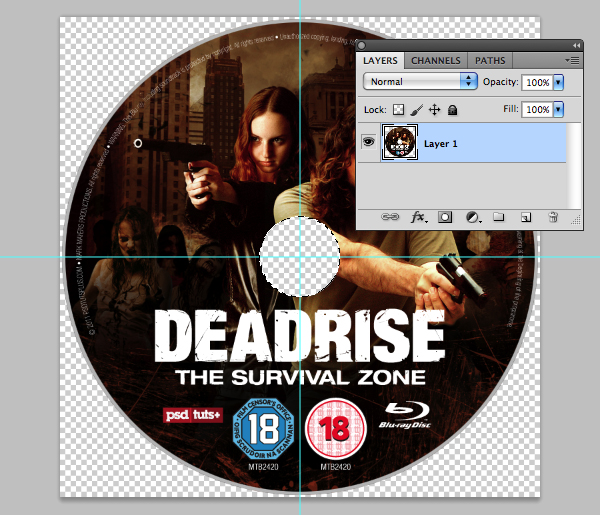
Task: Click the Fill 100% input field
Action: click(x=537, y=109)
